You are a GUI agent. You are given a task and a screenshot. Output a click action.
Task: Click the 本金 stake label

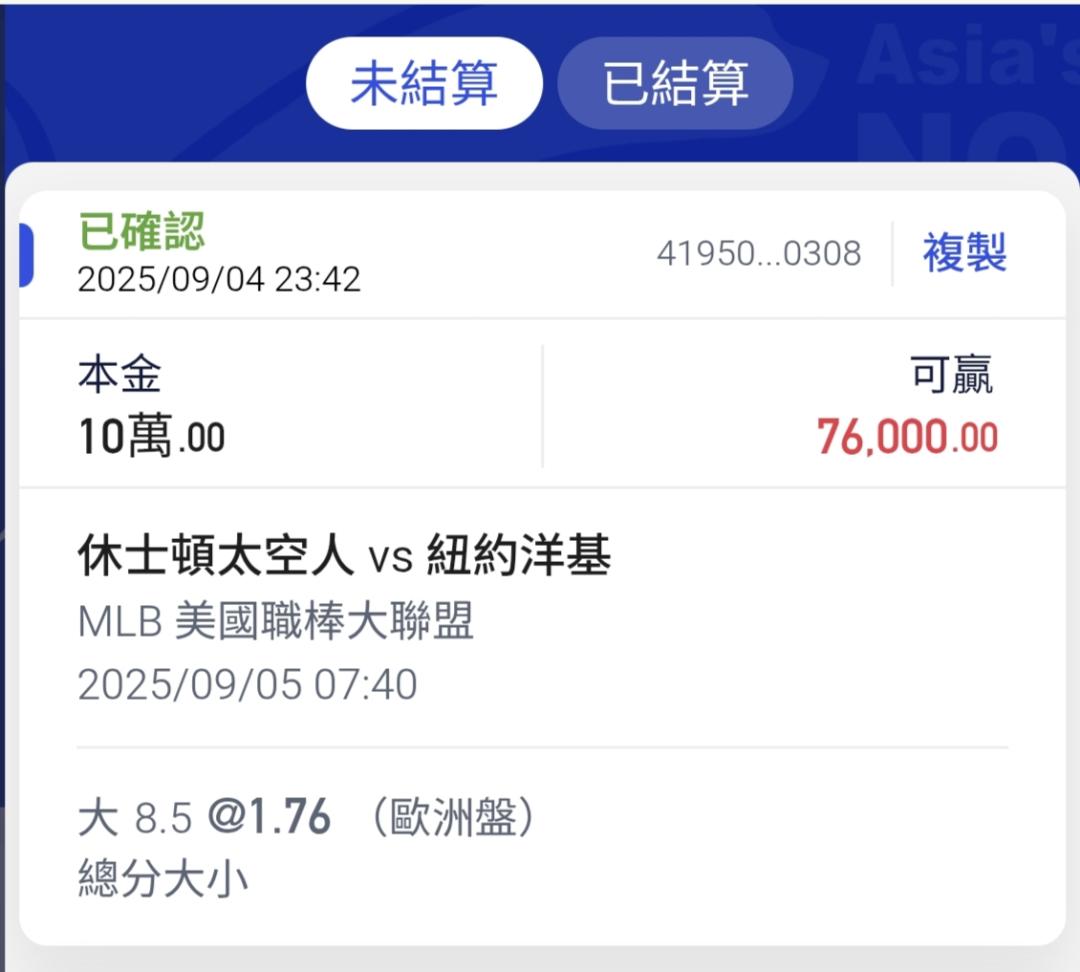point(120,374)
